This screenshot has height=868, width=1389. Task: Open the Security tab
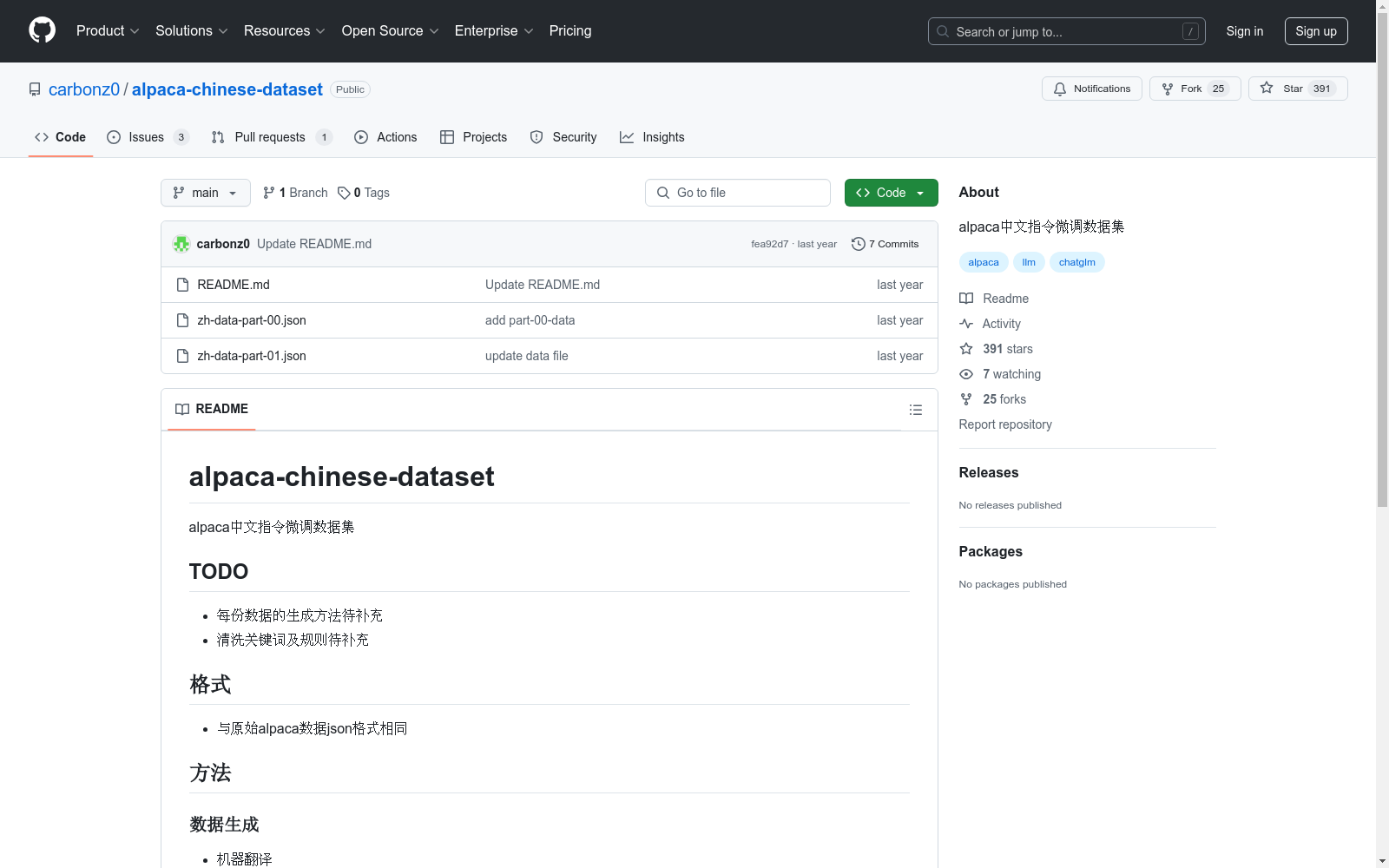point(563,137)
